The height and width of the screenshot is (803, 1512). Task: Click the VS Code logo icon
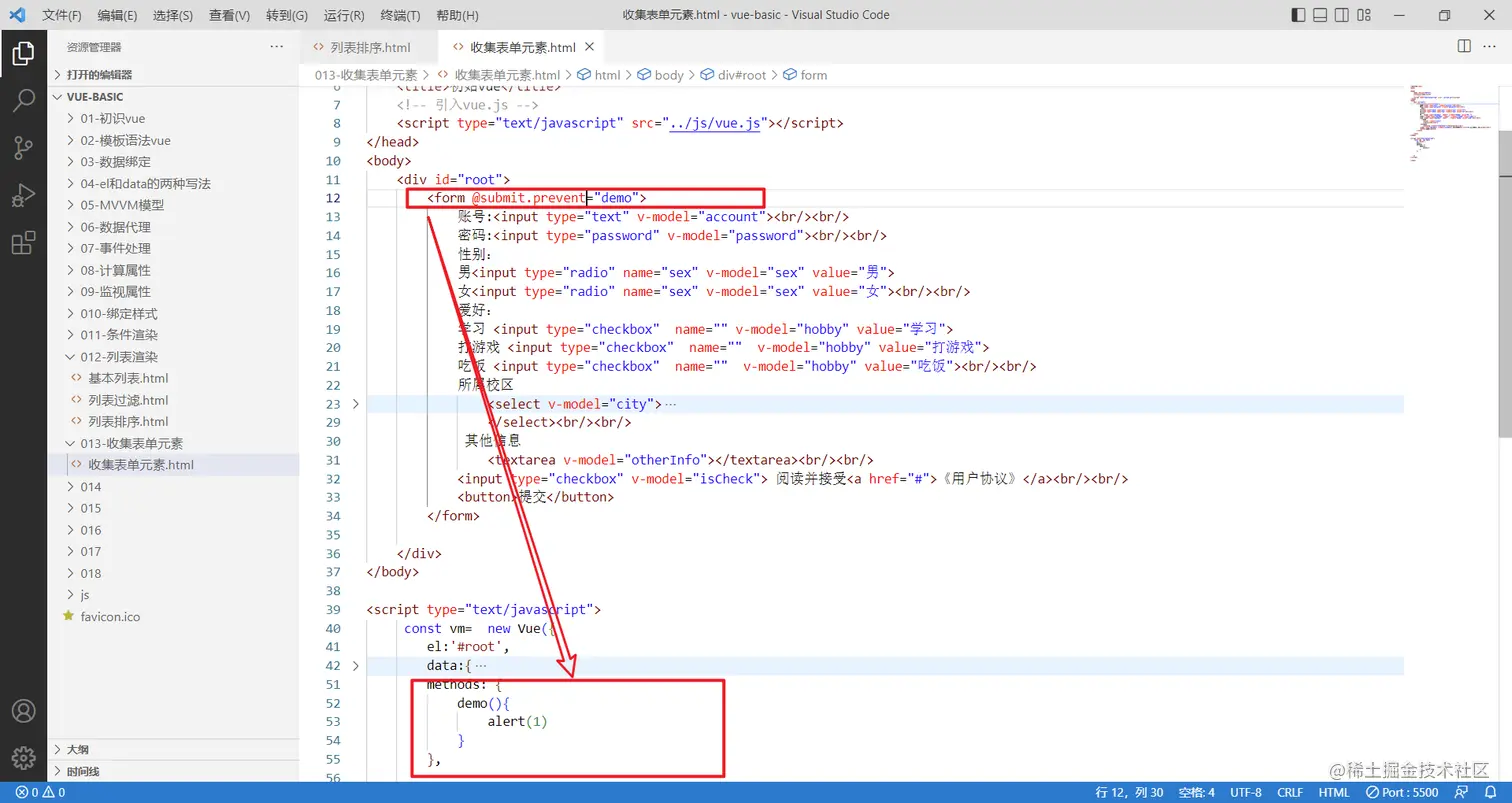17,15
